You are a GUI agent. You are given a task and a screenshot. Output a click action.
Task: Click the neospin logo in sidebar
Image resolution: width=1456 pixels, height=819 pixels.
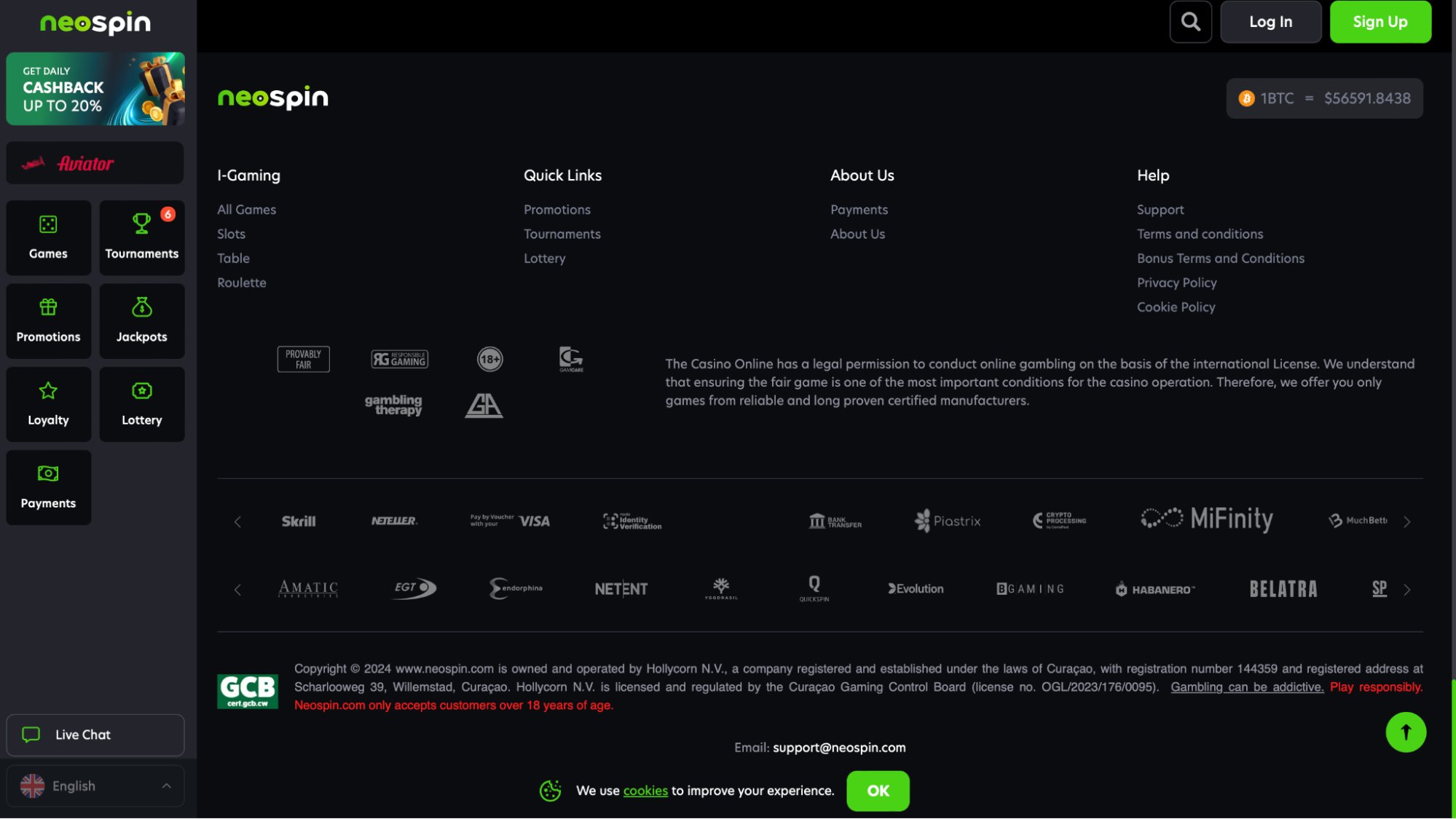[95, 23]
